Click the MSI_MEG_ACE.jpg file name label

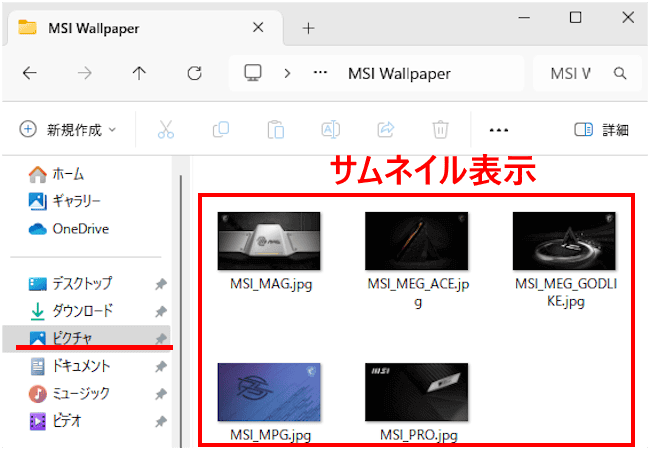click(x=418, y=293)
